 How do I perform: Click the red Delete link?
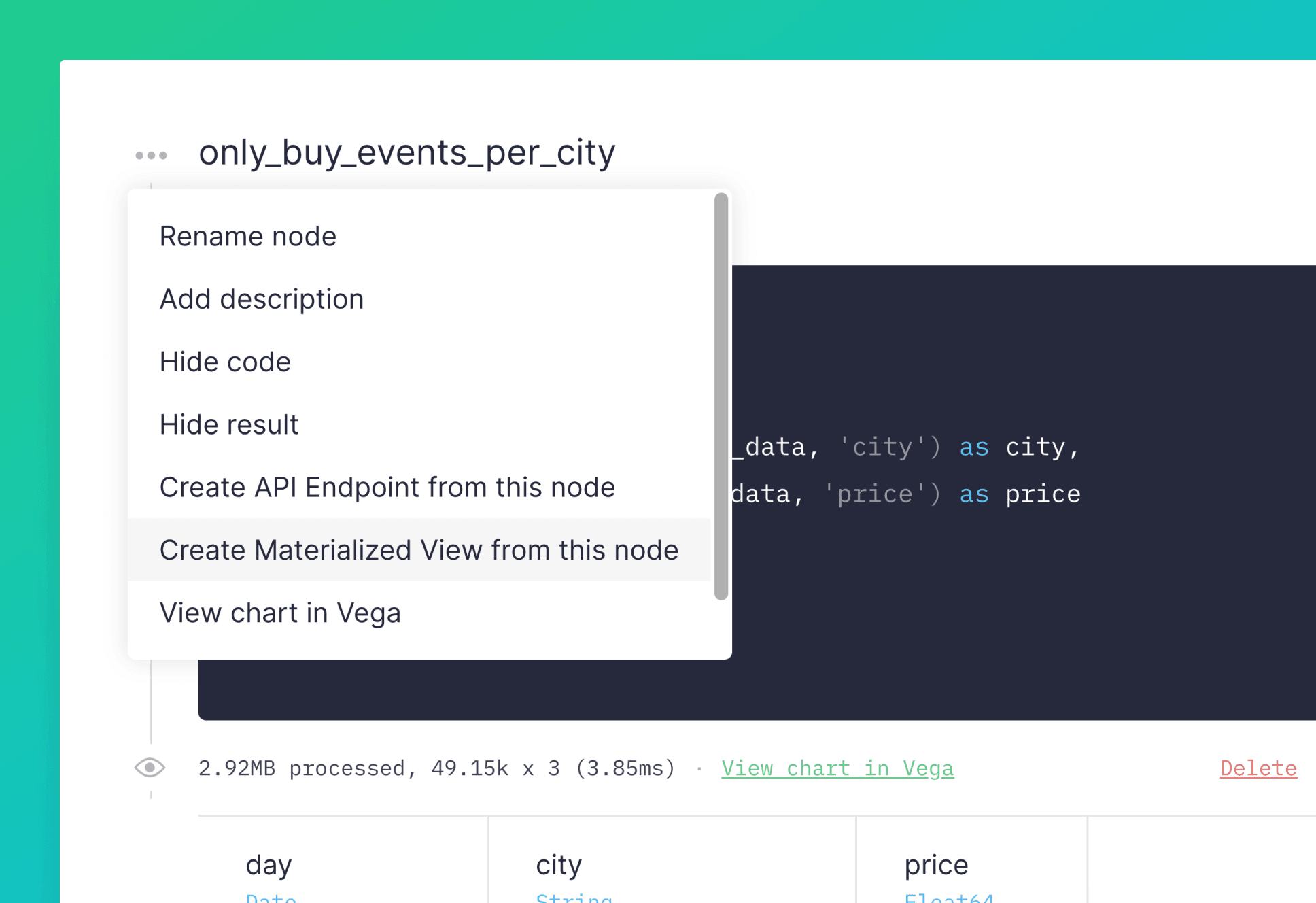(x=1258, y=768)
